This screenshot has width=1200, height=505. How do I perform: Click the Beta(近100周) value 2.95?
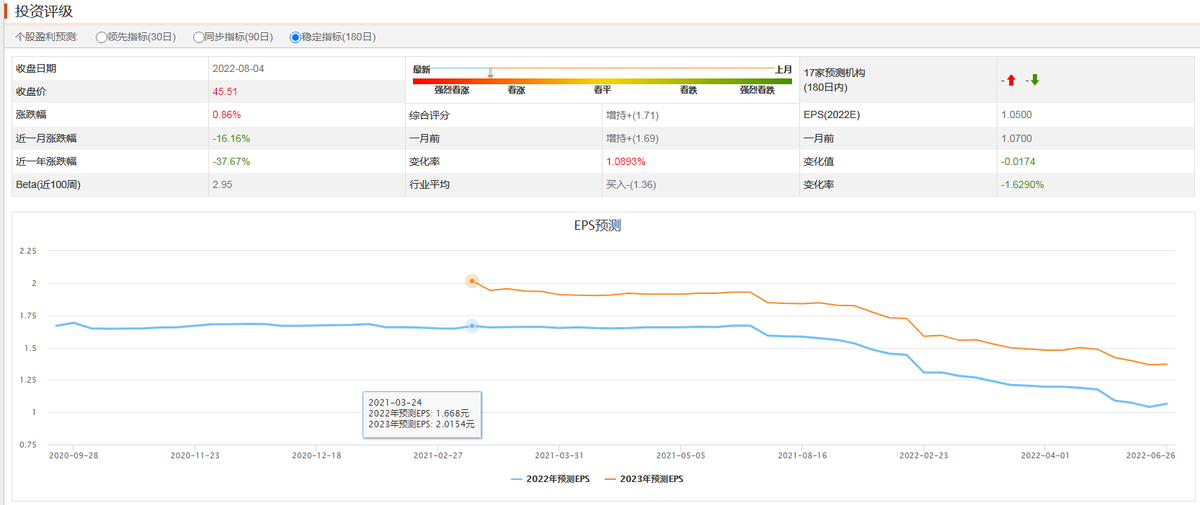(x=222, y=185)
